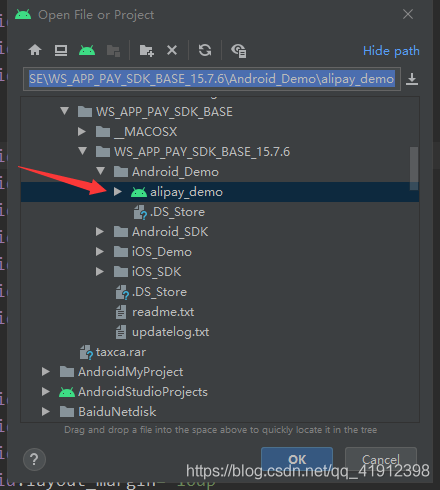Image resolution: width=440 pixels, height=490 pixels.
Task: Click folder icon of iOS_Demo
Action: pos(121,252)
